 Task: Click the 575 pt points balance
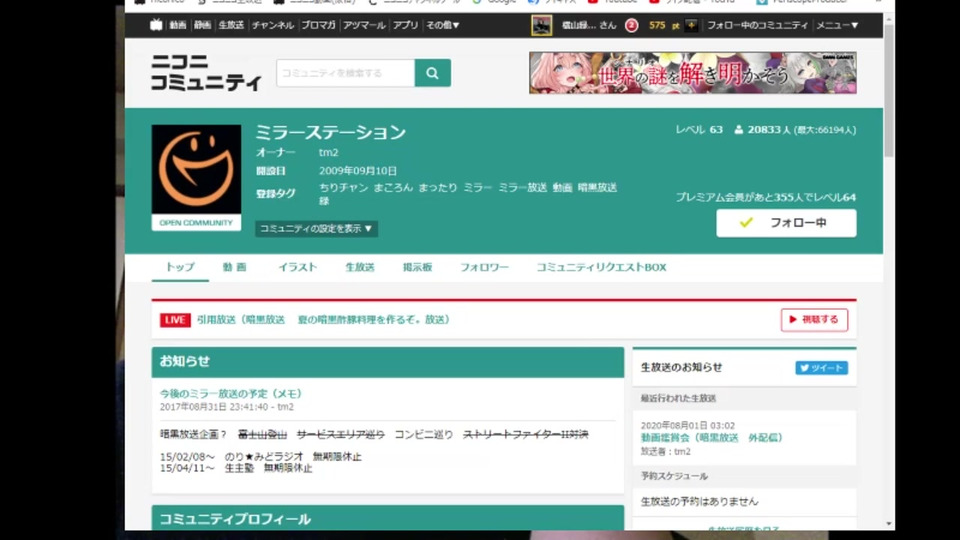click(x=664, y=25)
